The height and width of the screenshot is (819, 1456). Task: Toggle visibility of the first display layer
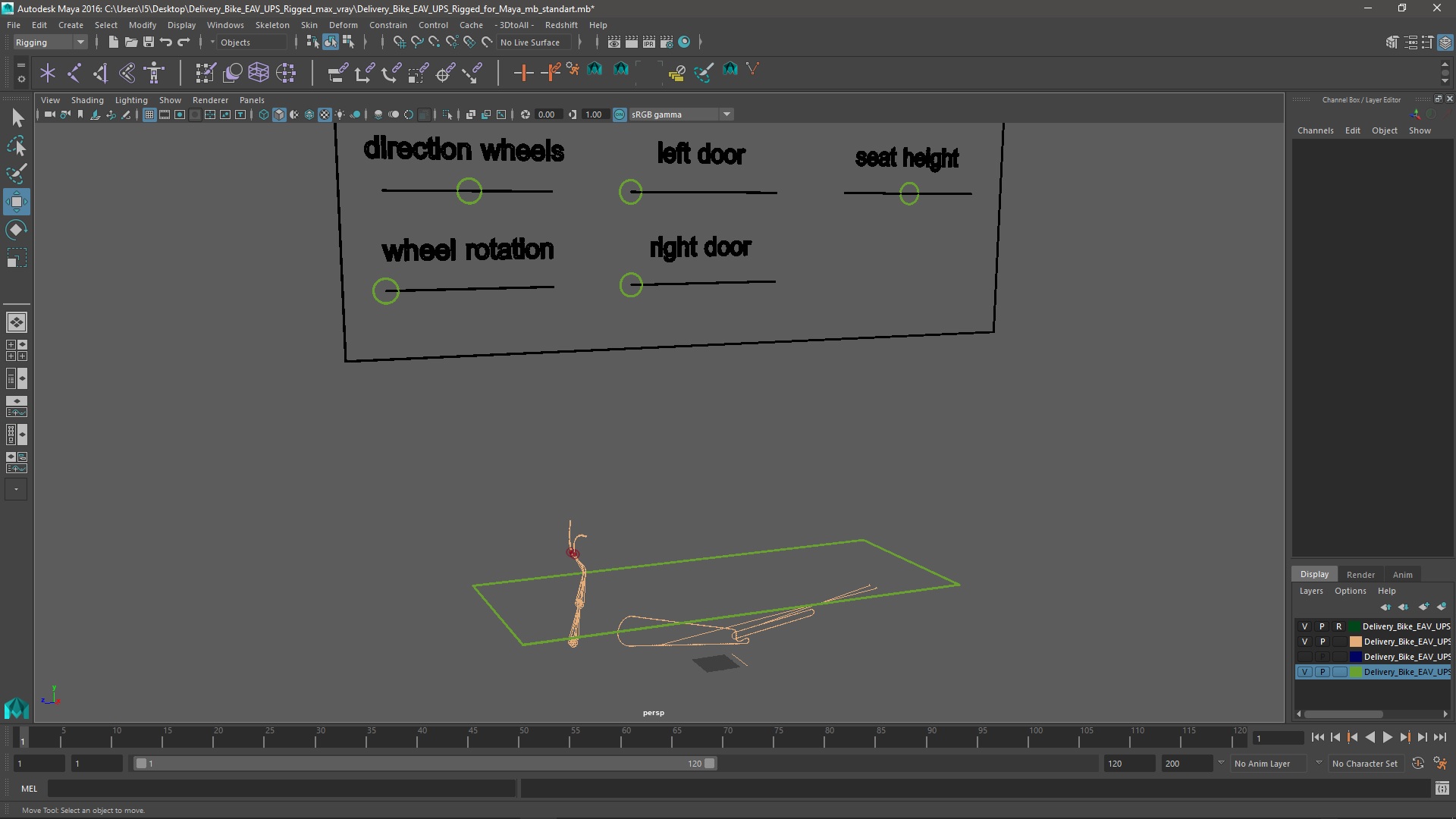(x=1304, y=626)
